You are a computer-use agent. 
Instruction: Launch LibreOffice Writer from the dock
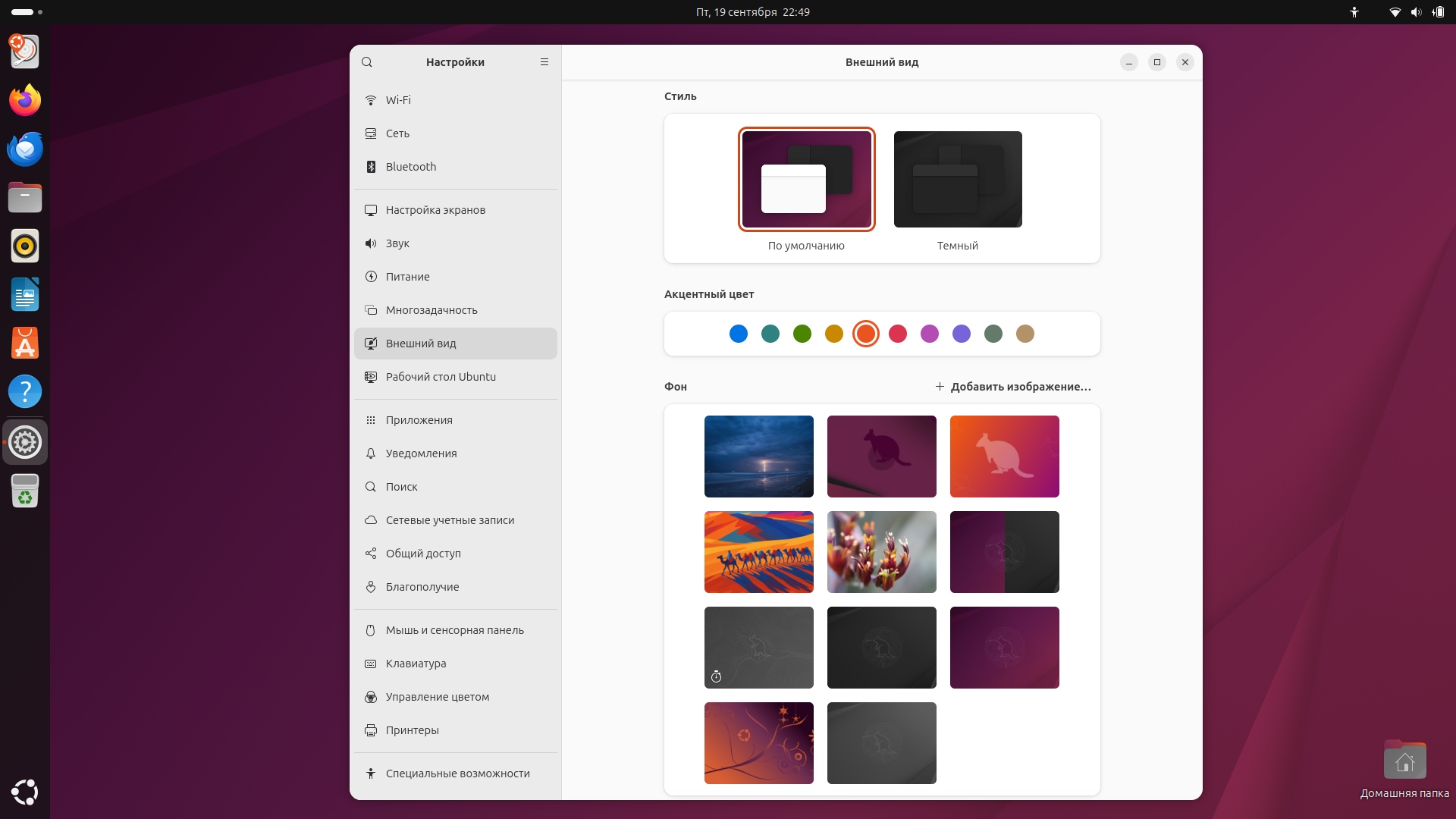[x=25, y=294]
